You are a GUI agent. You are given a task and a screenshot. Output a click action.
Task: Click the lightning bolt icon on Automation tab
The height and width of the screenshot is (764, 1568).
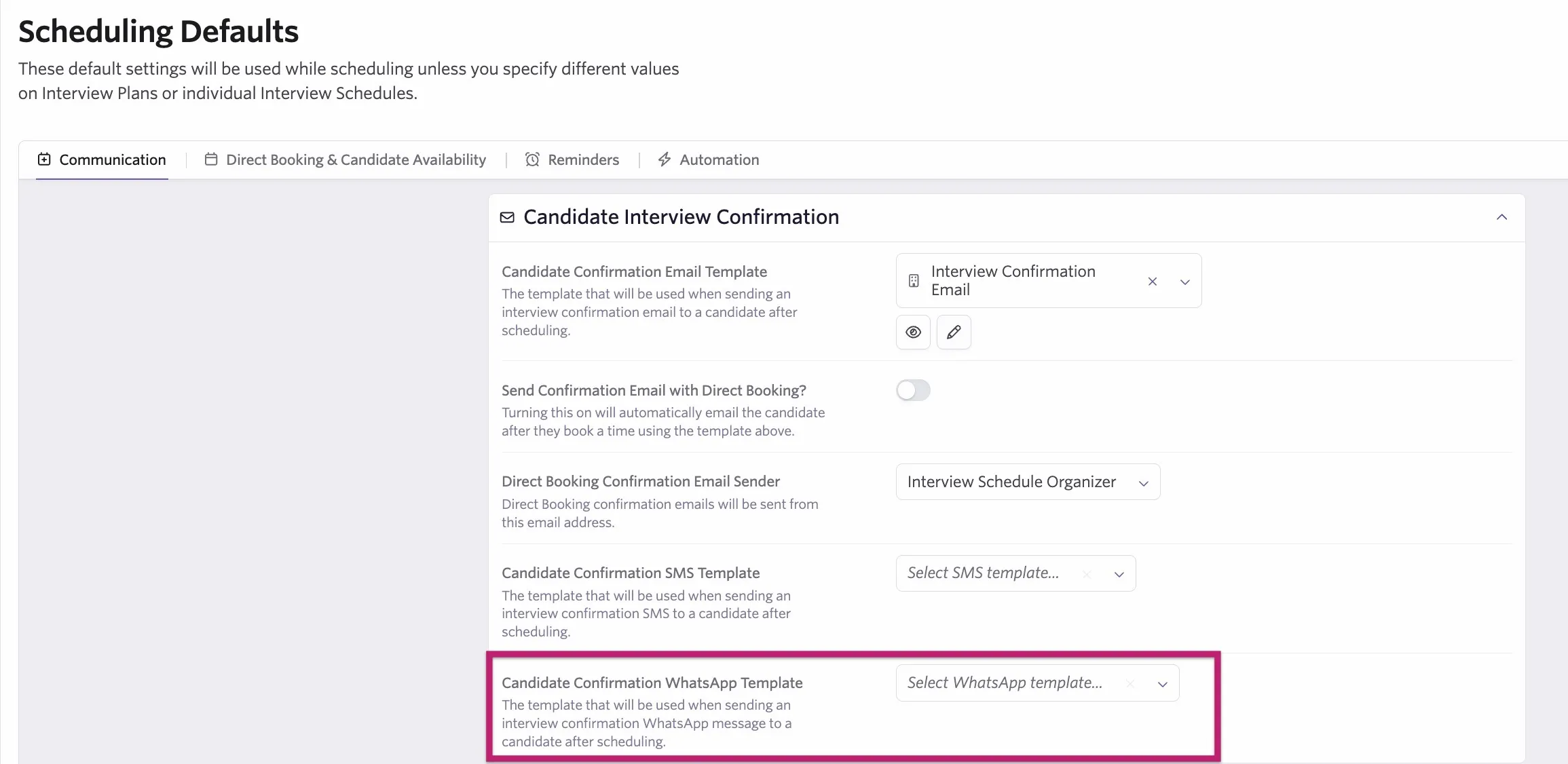(x=665, y=159)
